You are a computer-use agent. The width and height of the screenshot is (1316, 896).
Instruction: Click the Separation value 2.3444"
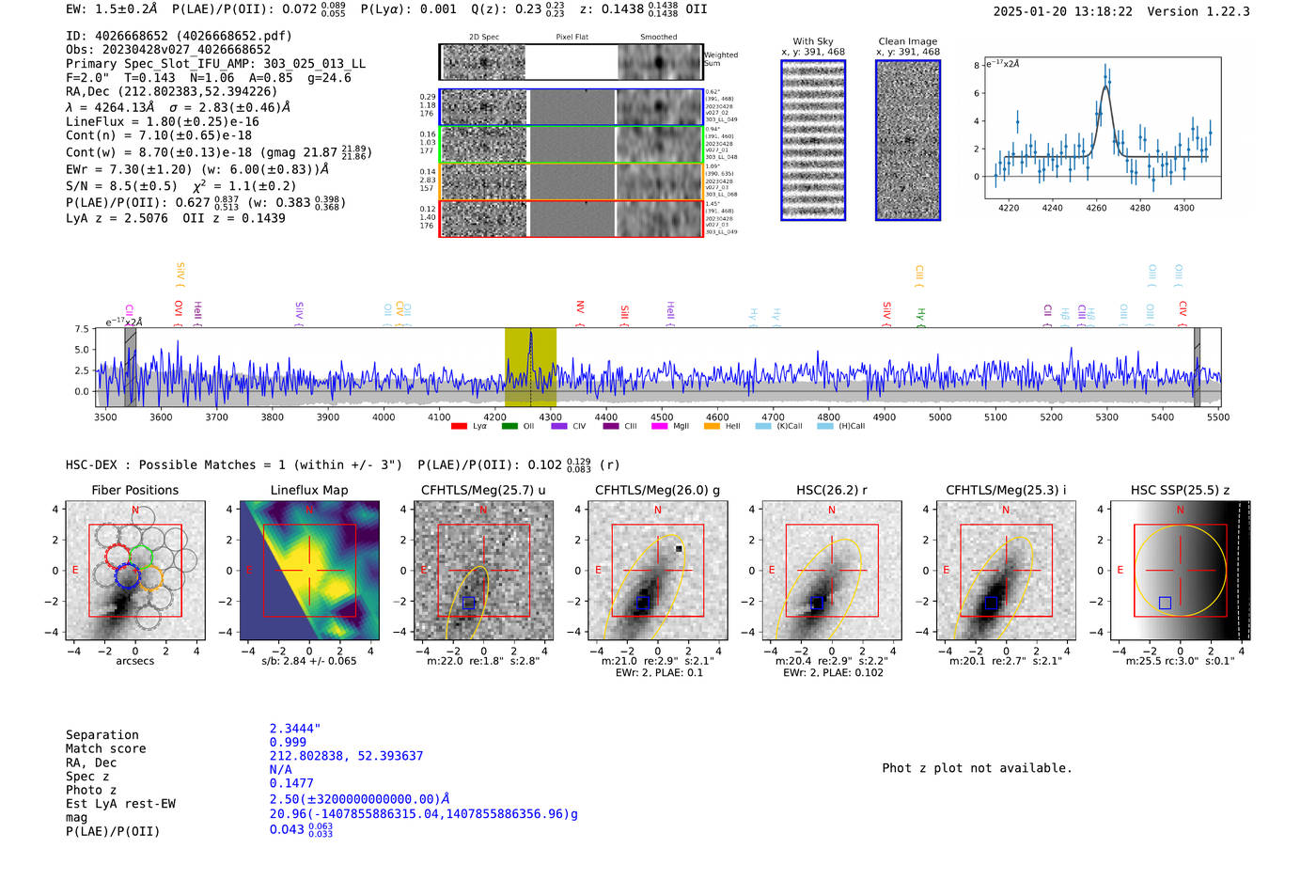295,729
